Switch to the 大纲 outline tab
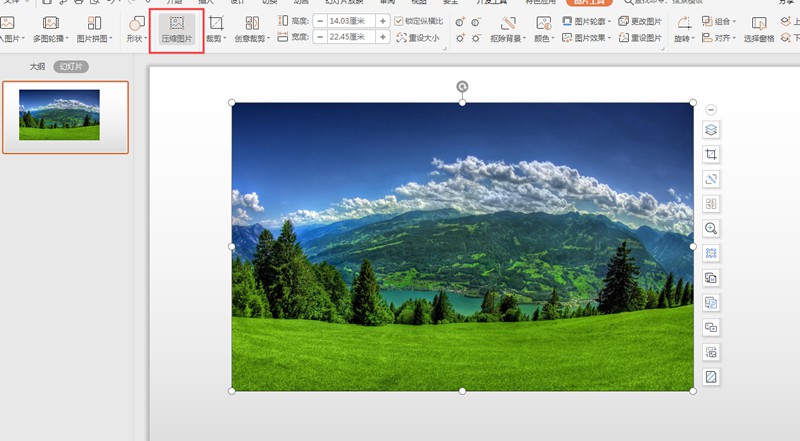Viewport: 800px width, 441px height. tap(37, 66)
